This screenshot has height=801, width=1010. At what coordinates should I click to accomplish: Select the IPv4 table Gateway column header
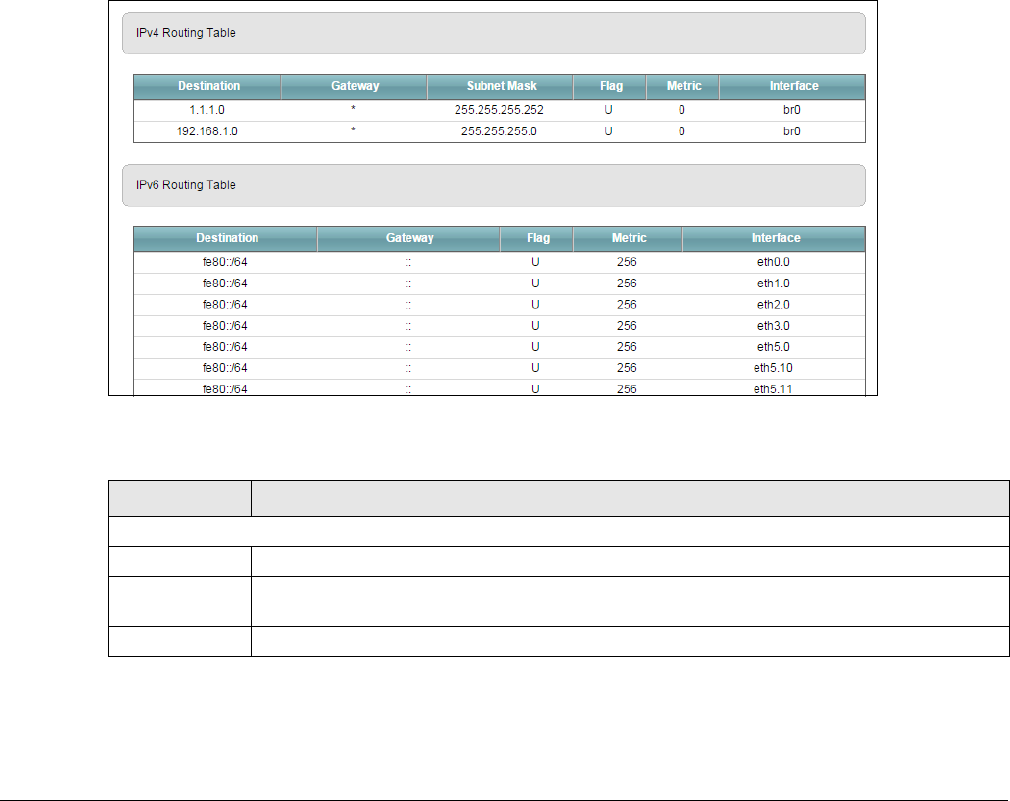point(354,86)
